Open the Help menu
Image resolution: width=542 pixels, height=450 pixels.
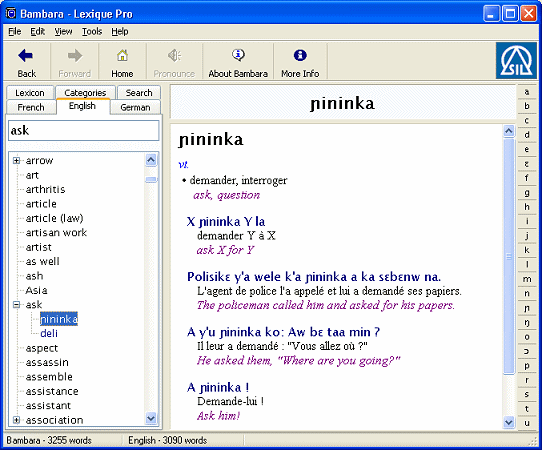[x=120, y=32]
